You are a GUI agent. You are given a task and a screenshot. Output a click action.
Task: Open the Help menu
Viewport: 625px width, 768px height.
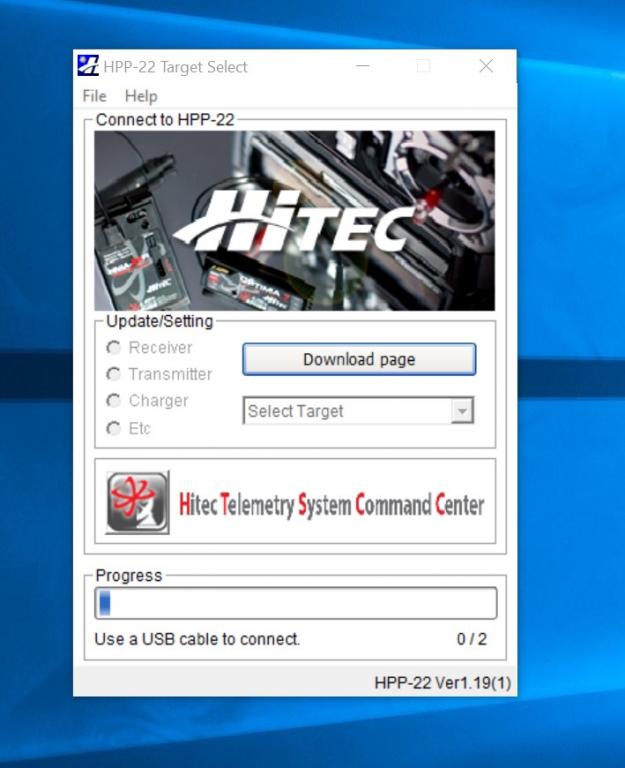click(x=141, y=96)
